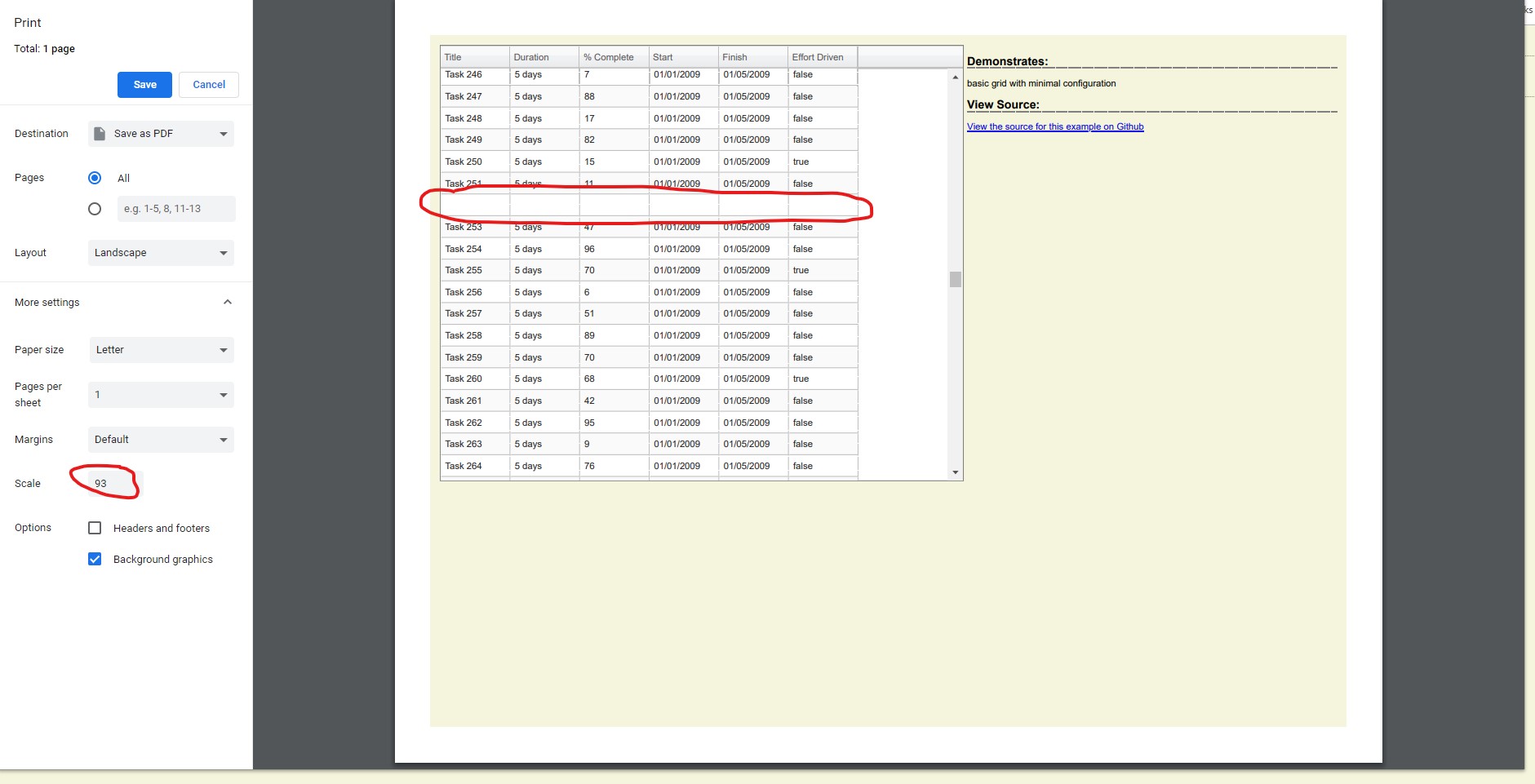The image size is (1535, 784).
Task: Collapse the More settings section
Action: click(228, 302)
